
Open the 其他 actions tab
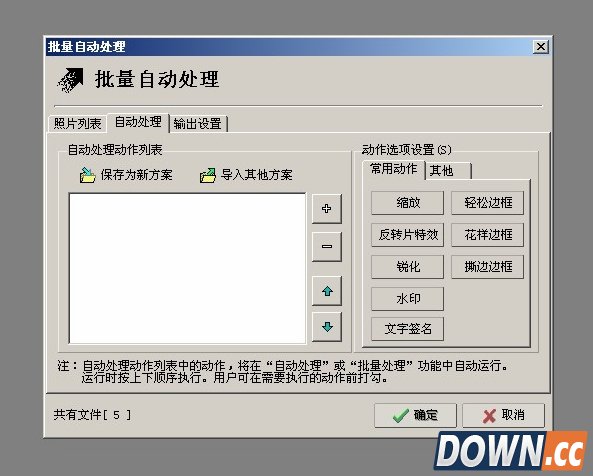pyautogui.click(x=449, y=171)
